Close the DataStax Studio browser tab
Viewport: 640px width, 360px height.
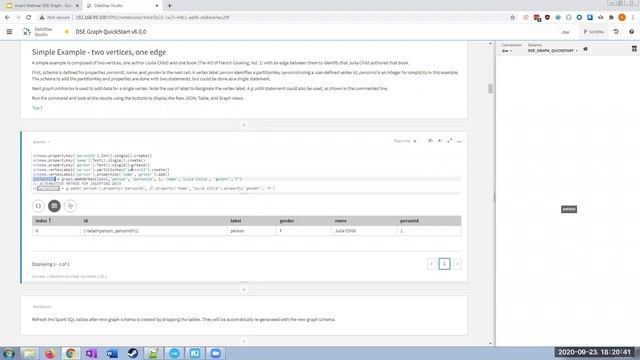[157, 6]
